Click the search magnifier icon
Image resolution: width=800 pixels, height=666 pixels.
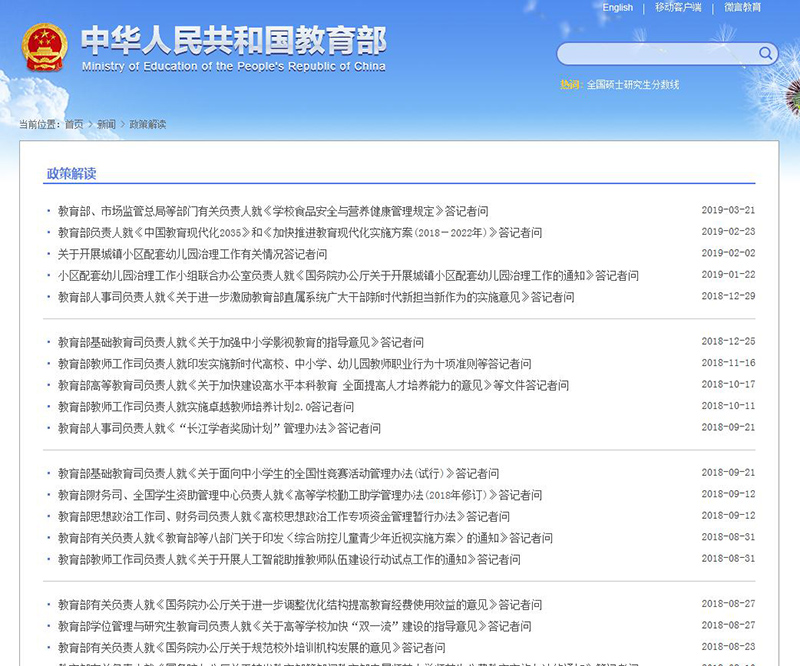click(765, 53)
